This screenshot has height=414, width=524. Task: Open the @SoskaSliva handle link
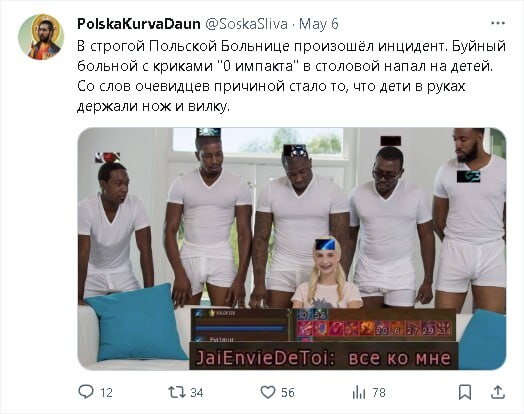tap(246, 24)
